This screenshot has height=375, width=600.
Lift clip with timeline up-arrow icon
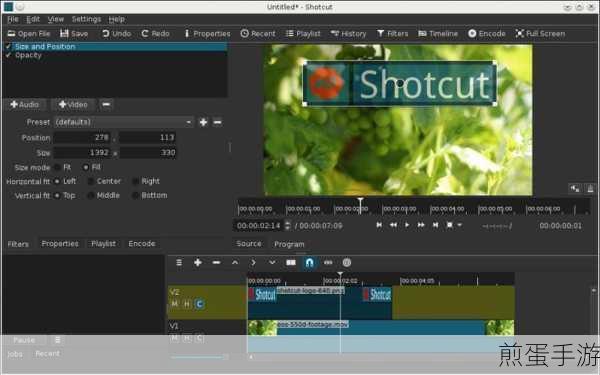pyautogui.click(x=235, y=262)
